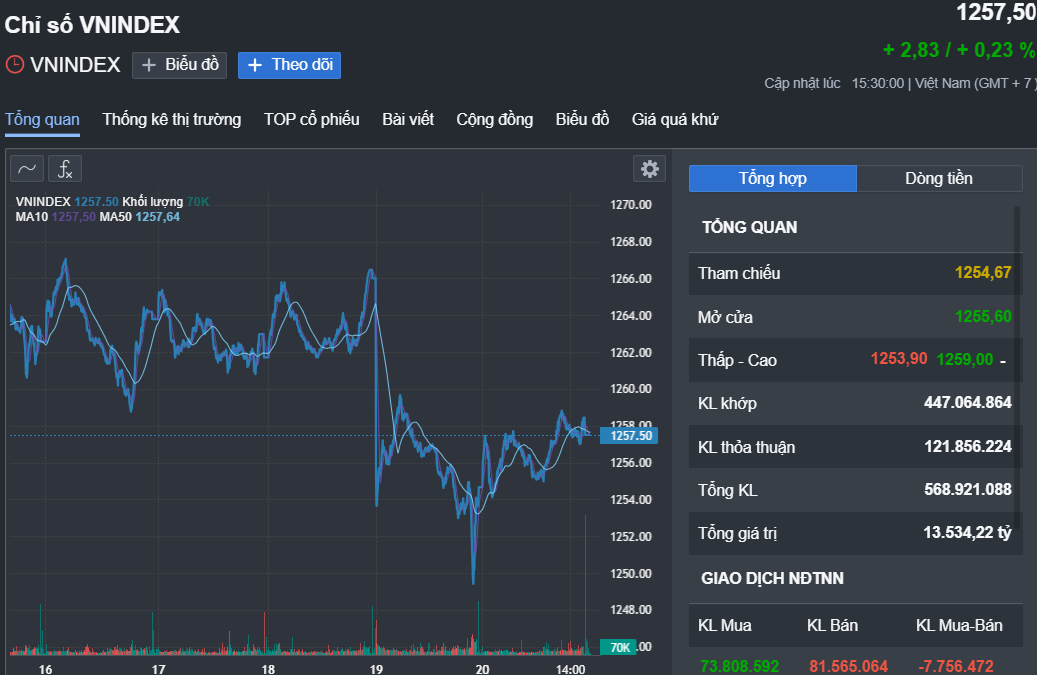Open the Cộng đồng tab
The image size is (1037, 675).
(x=495, y=120)
